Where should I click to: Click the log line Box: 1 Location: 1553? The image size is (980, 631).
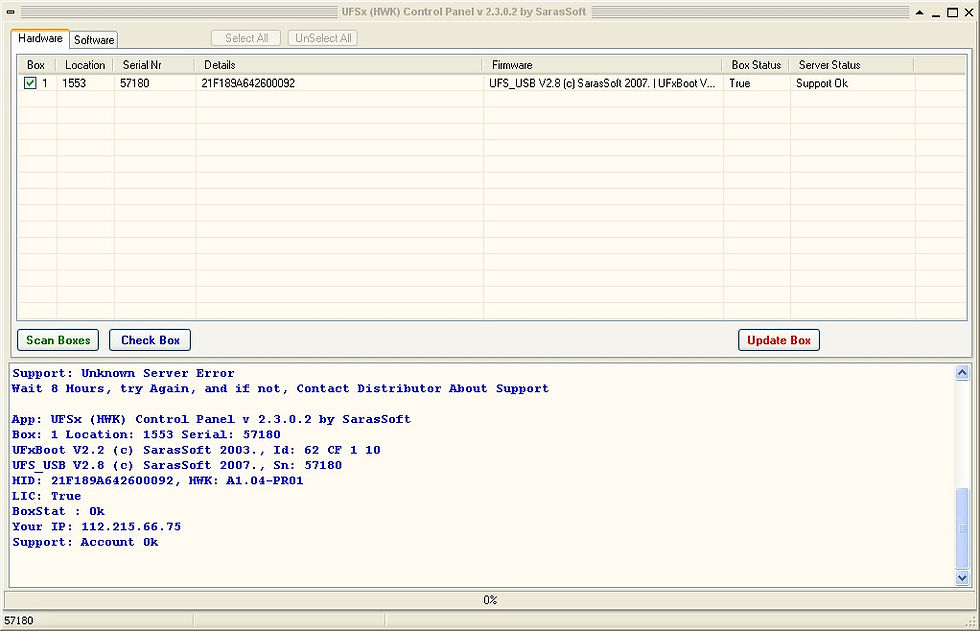point(146,435)
